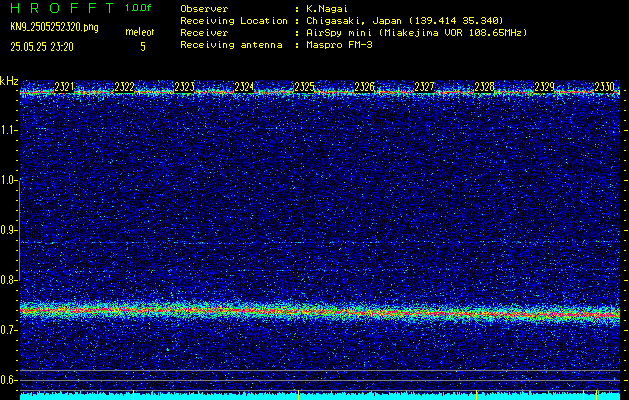Select the 0.8 frequency axis label
The image size is (629, 400).
click(9, 280)
